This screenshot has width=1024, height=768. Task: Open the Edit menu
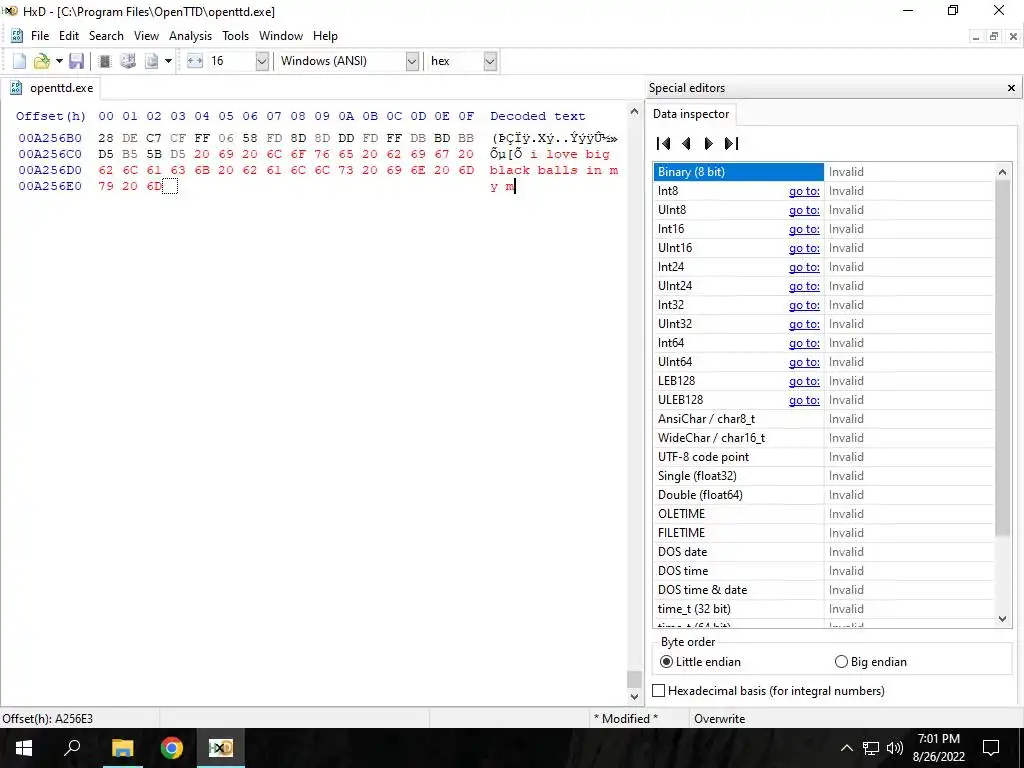(x=69, y=36)
